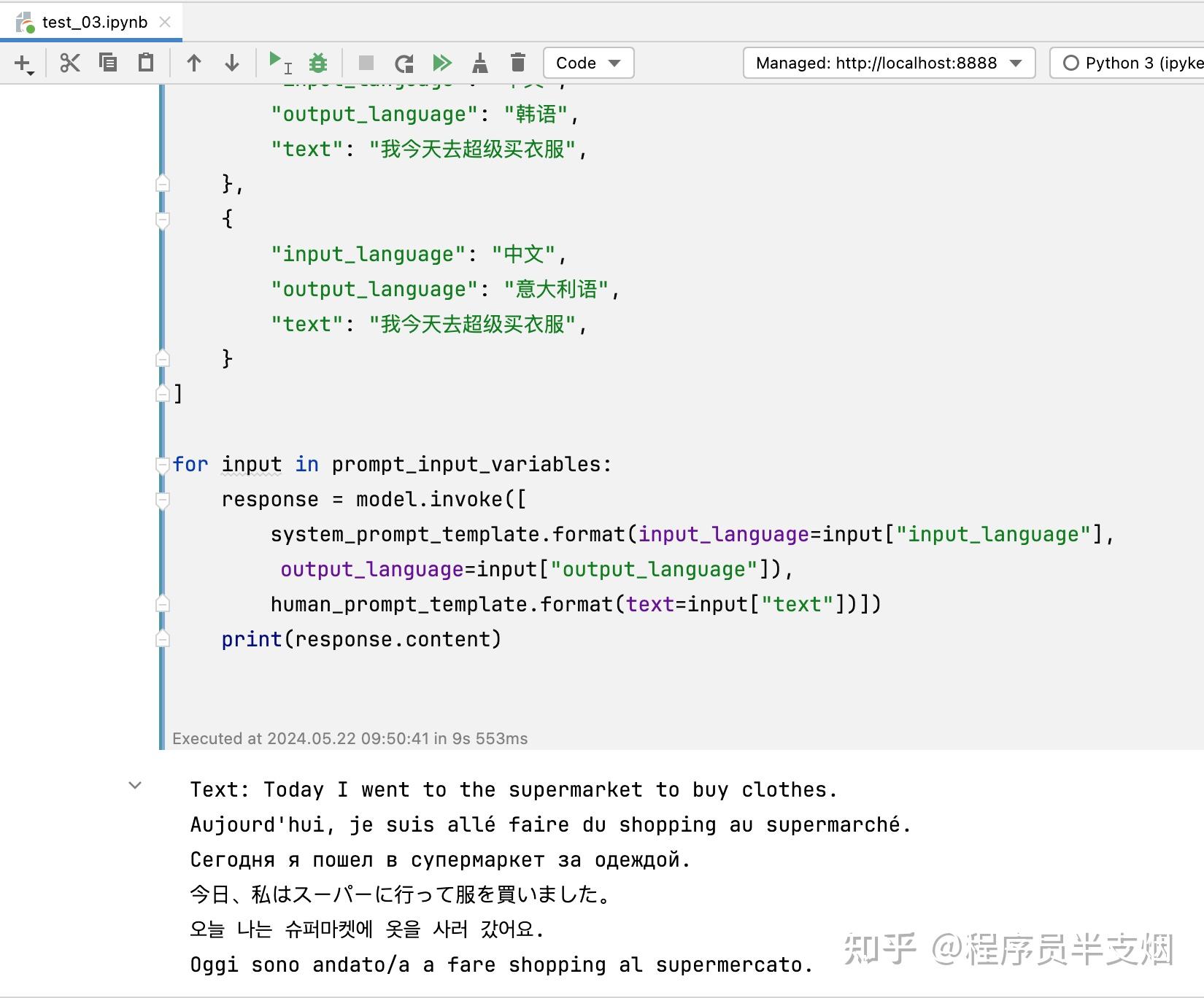Add a new notebook cell
This screenshot has width=1204, height=998.
20,61
